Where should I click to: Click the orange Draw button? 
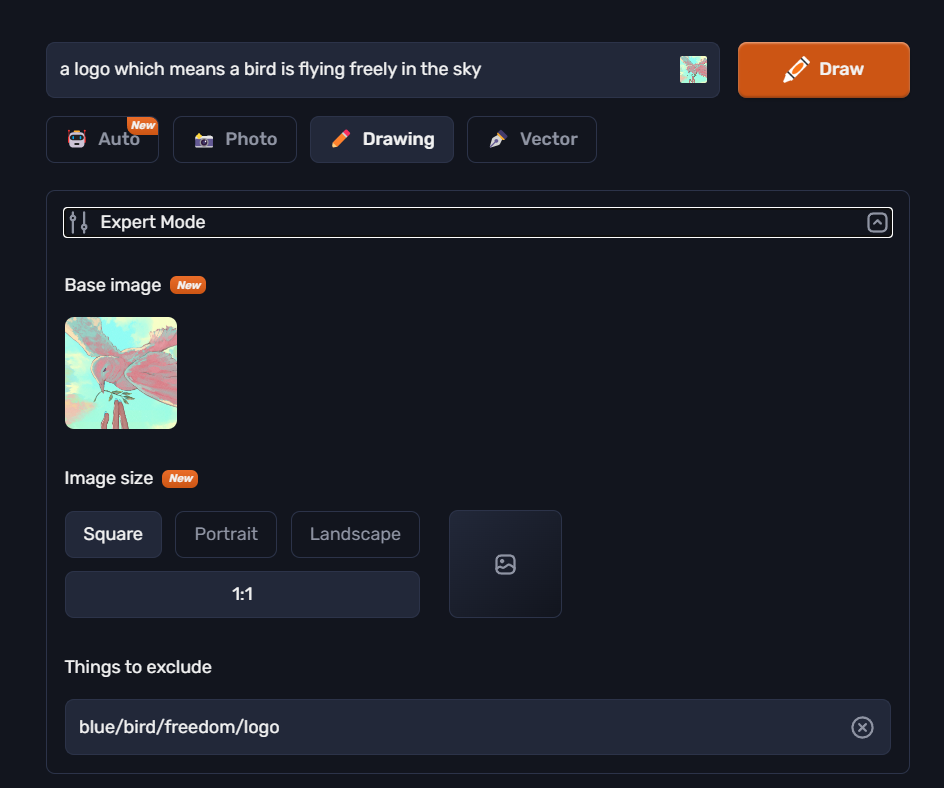[x=824, y=70]
